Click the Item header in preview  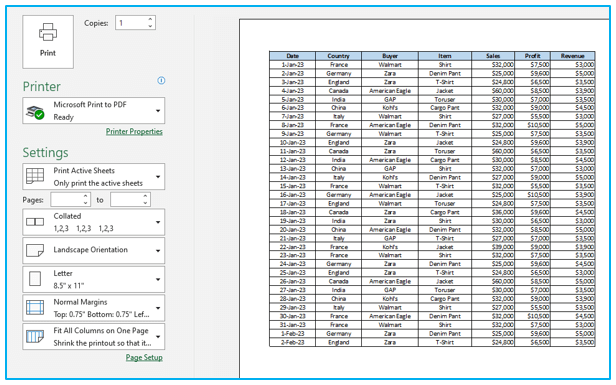[x=445, y=56]
